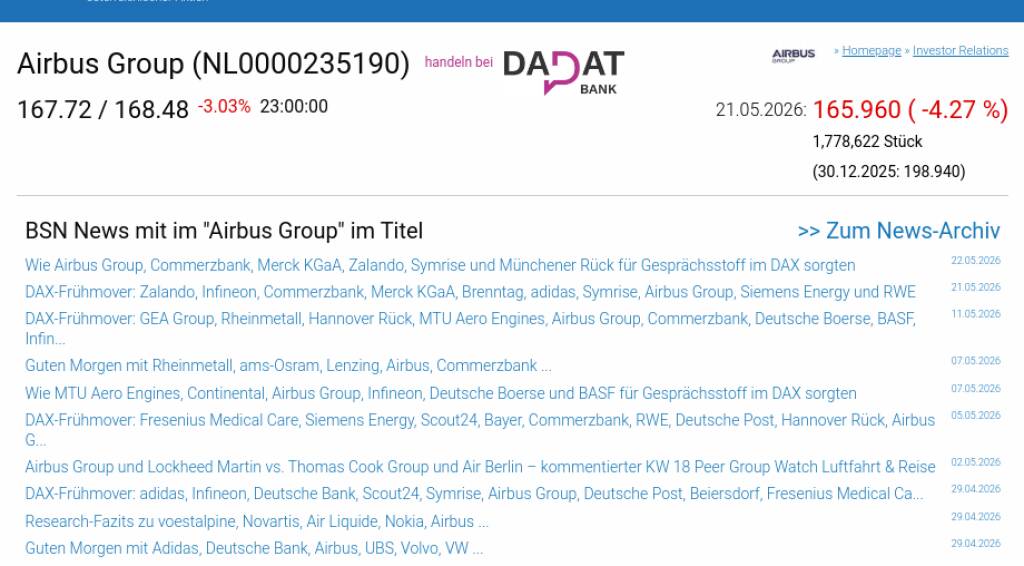Open DAX-Frühmover article starting with GEA Group
This screenshot has width=1024, height=566.
pos(470,328)
